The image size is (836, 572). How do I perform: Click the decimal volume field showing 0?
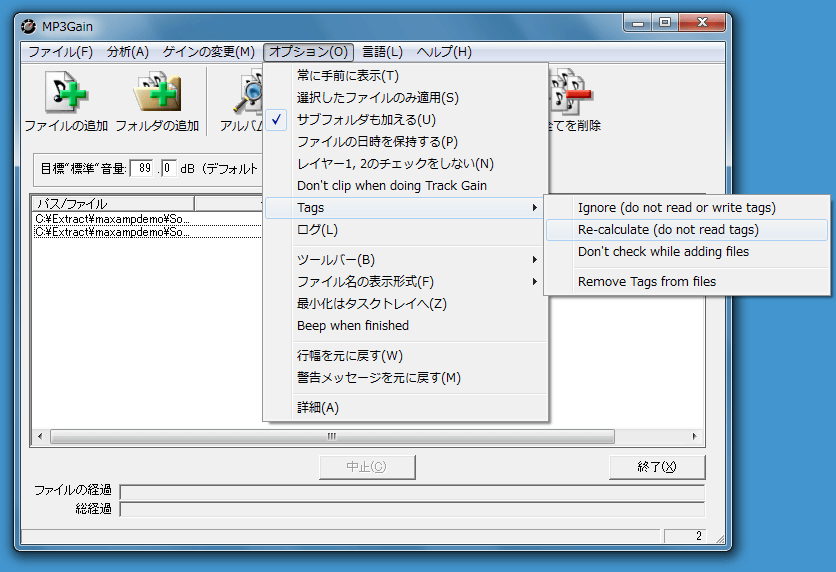coord(168,168)
